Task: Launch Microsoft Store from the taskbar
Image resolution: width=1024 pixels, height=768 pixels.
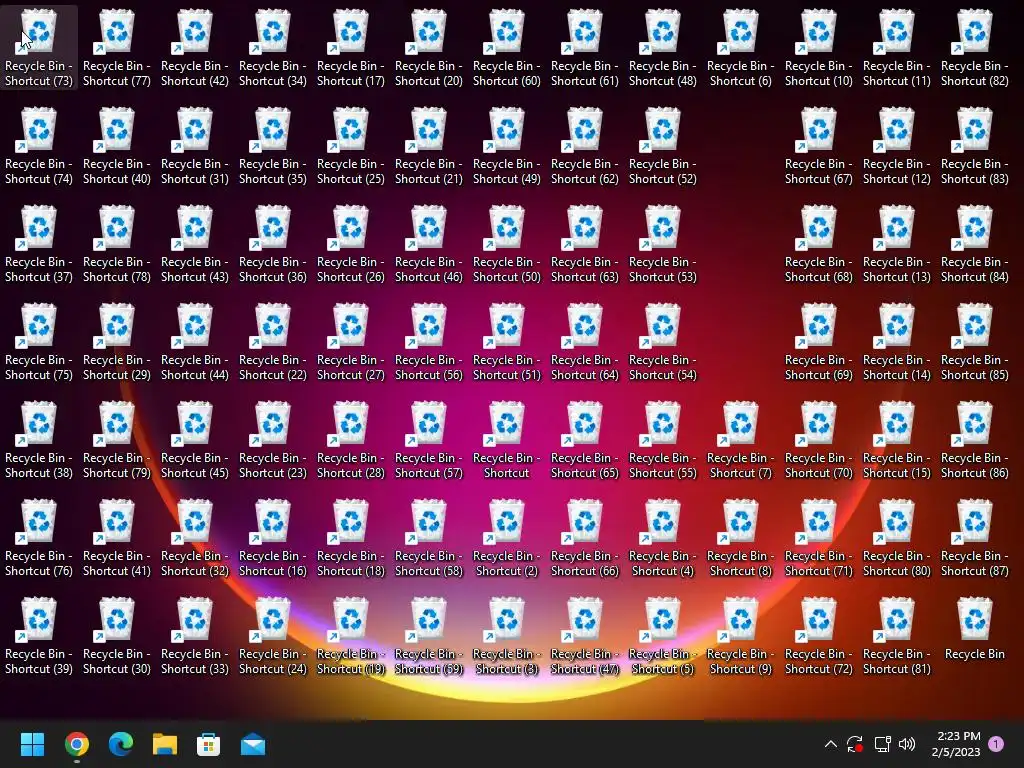Action: coord(208,744)
